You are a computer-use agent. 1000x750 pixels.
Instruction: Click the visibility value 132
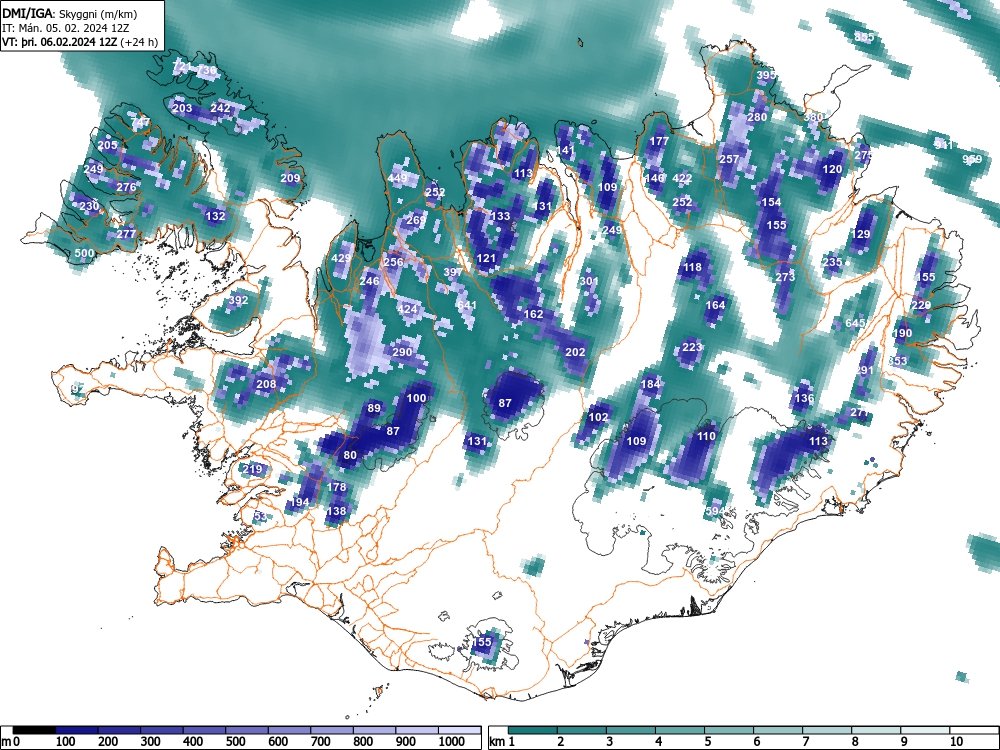point(216,216)
